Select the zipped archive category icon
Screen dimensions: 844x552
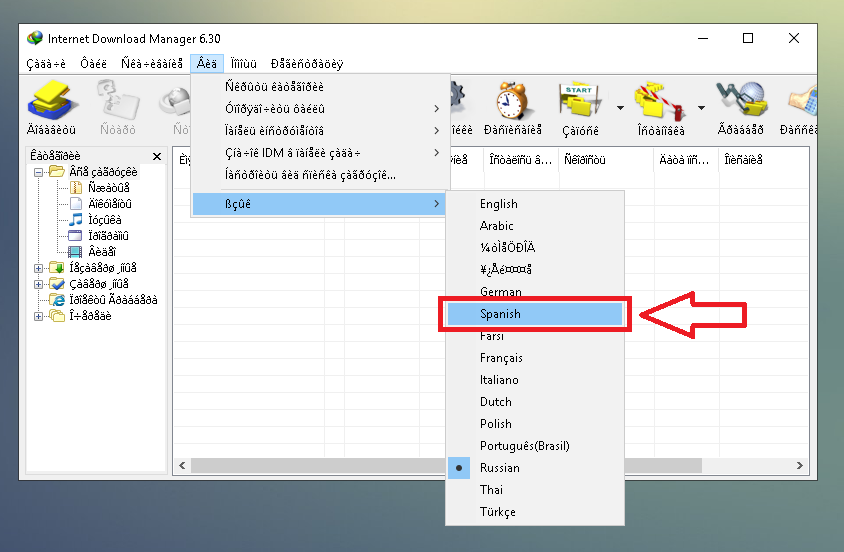(75, 188)
